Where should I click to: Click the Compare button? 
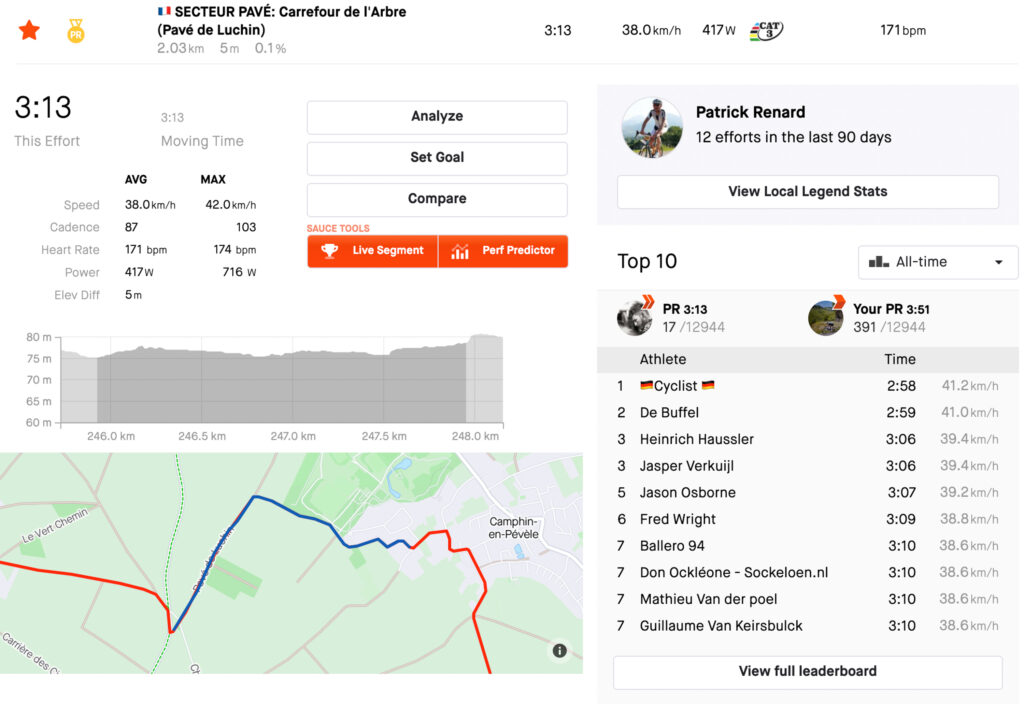pyautogui.click(x=437, y=199)
